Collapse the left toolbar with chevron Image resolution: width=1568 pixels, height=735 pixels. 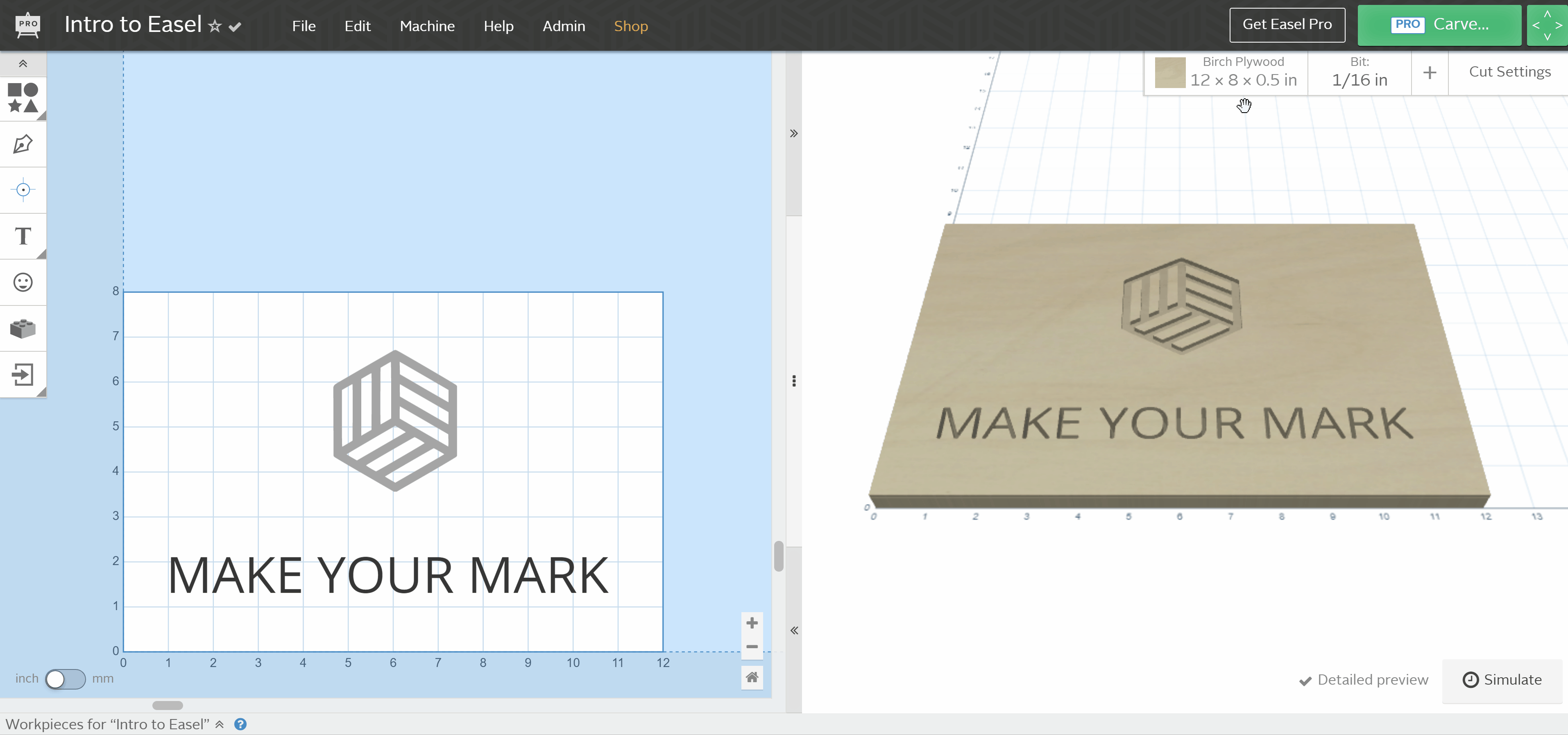point(23,63)
